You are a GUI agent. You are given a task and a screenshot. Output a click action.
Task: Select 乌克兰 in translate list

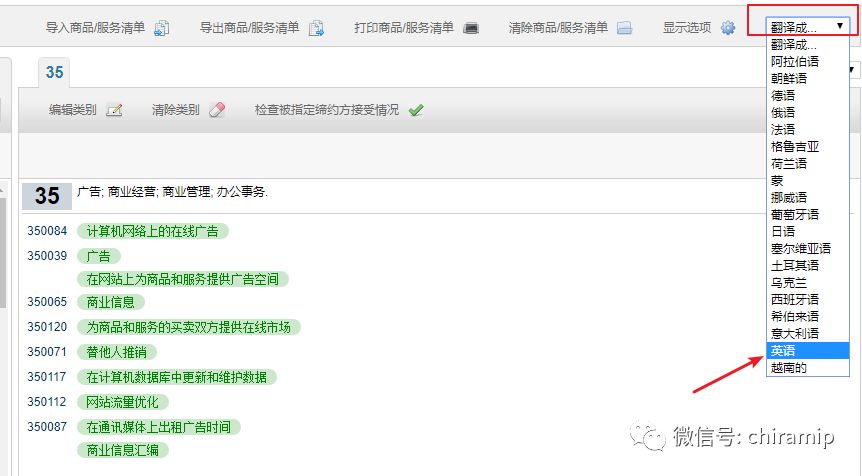tap(807, 283)
